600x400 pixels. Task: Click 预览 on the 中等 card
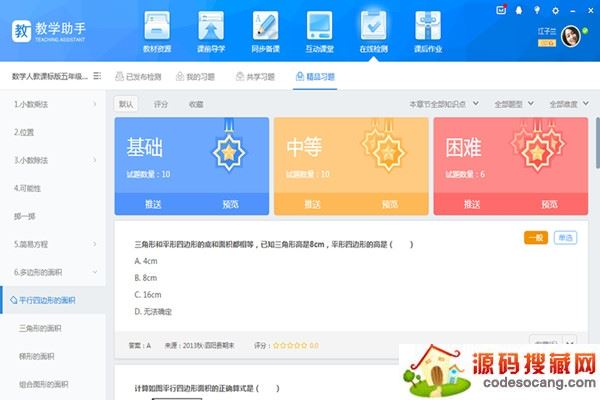tap(390, 204)
